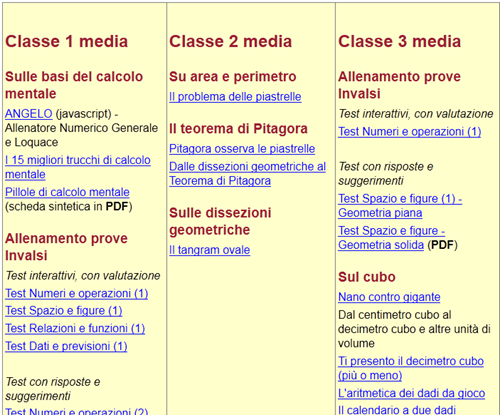The height and width of the screenshot is (415, 500).
Task: Click the "Classe 1 media" heading
Action: click(67, 42)
